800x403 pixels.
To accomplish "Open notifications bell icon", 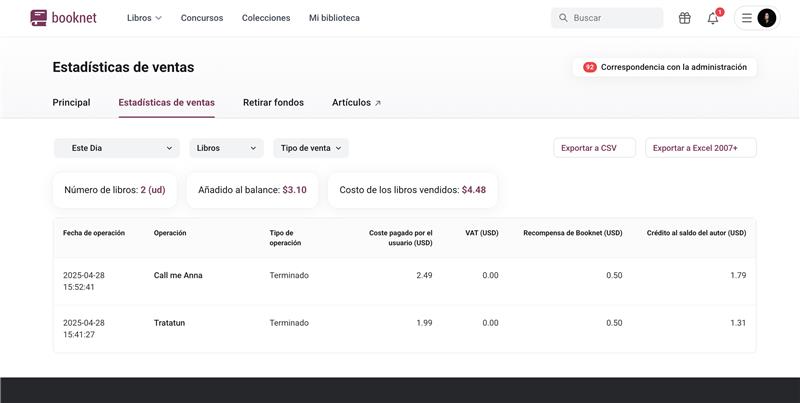I will click(713, 18).
